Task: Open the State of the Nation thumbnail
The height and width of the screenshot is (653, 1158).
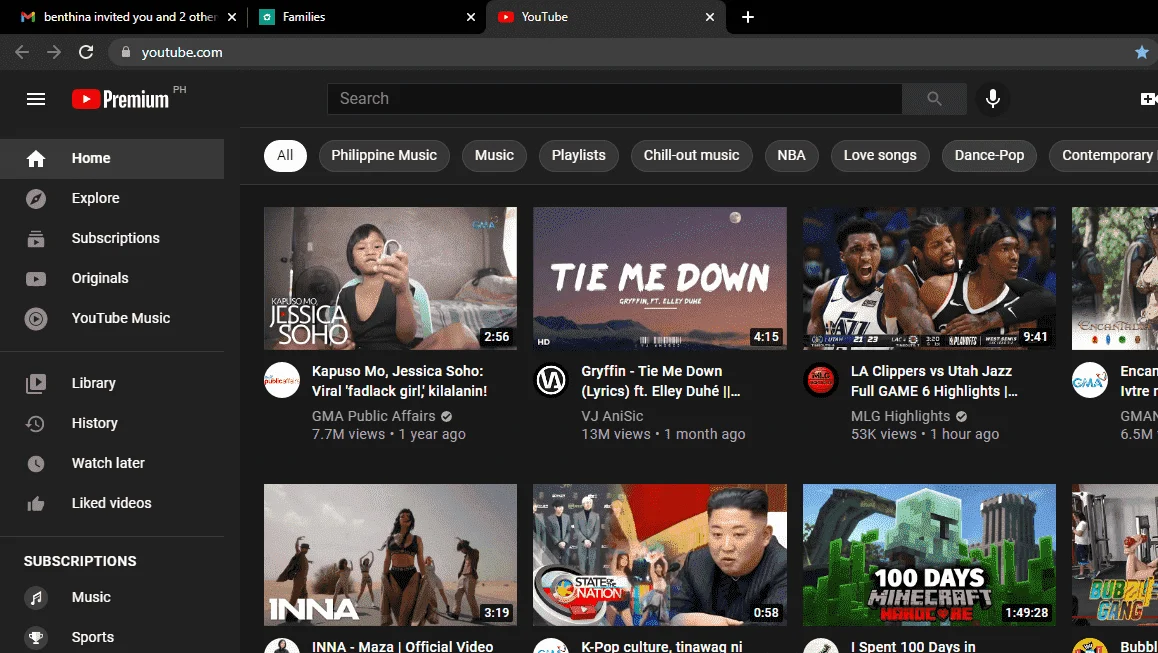Action: (x=659, y=555)
